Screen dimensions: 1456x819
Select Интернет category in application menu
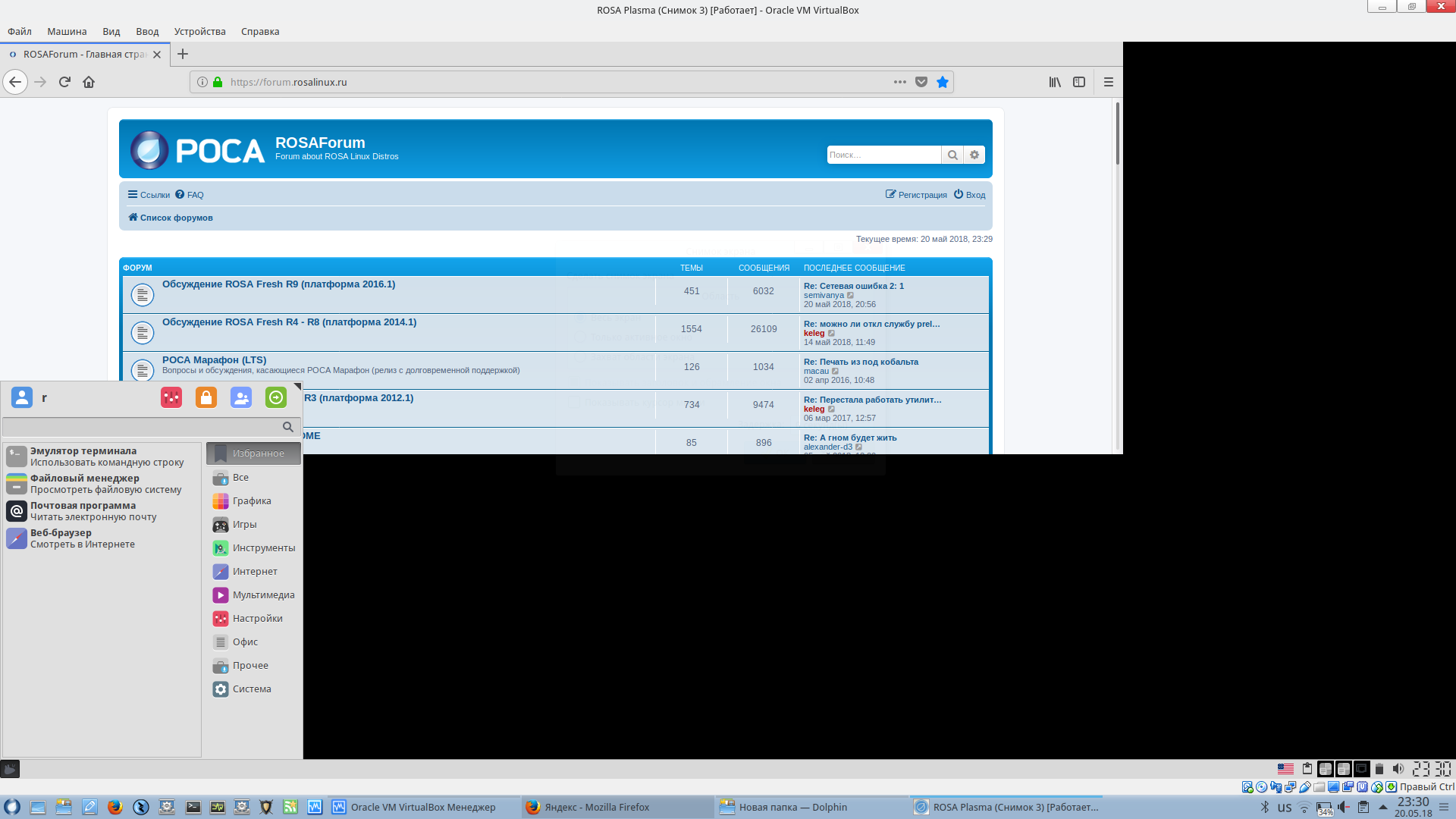[254, 571]
